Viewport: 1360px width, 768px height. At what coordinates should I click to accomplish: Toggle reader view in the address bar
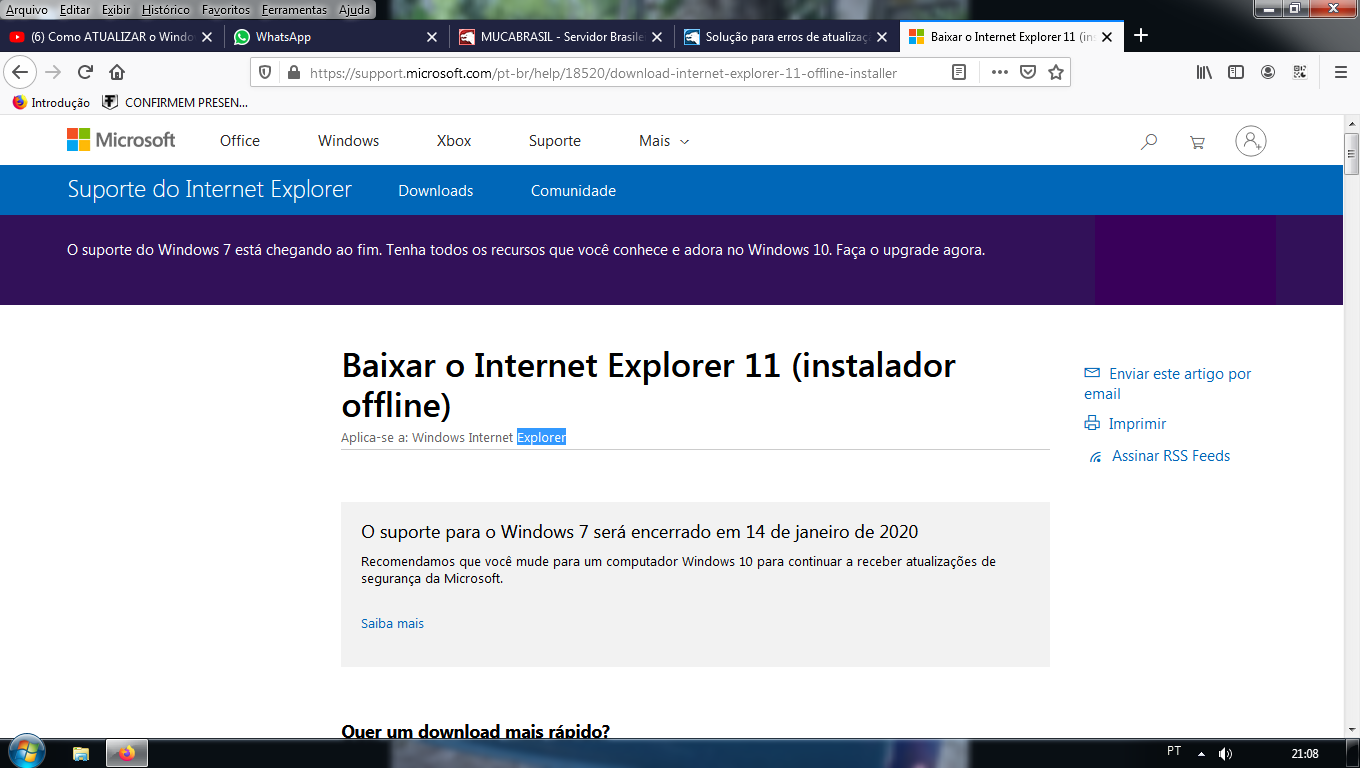pos(959,72)
